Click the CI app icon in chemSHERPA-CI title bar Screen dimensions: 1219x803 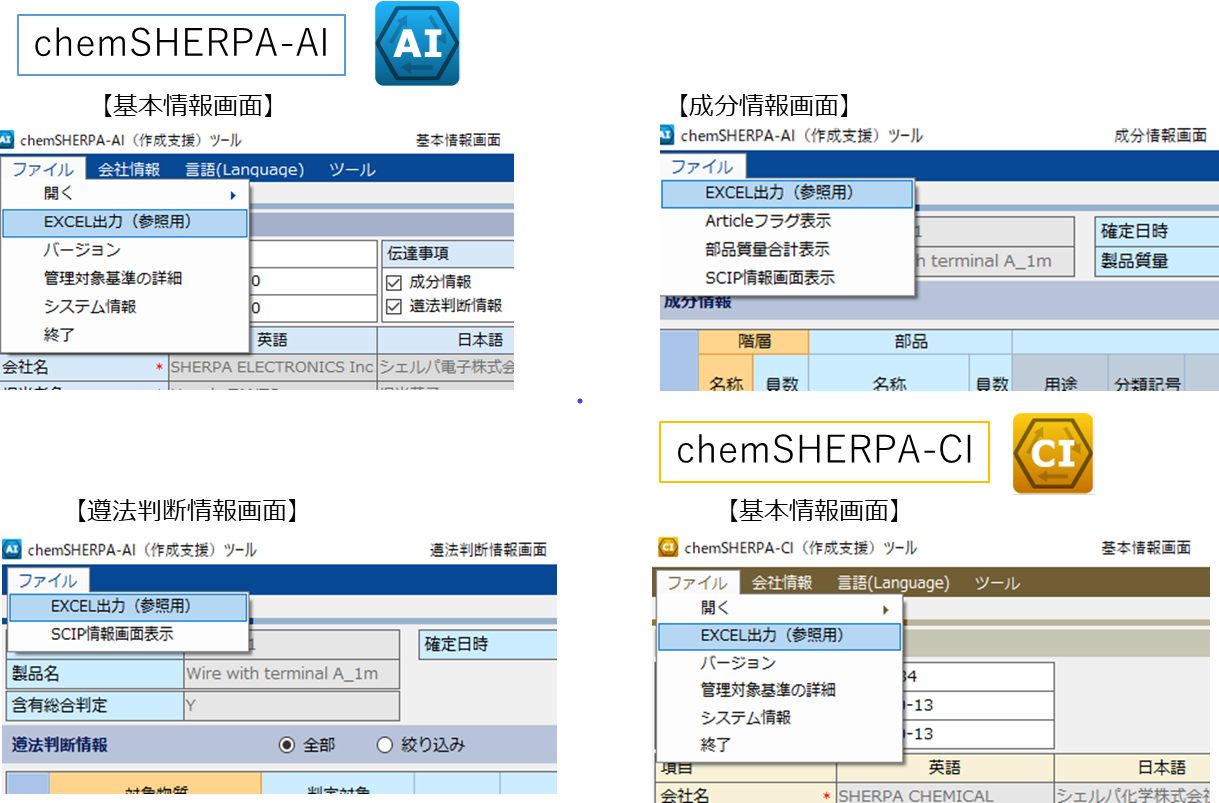click(x=668, y=547)
